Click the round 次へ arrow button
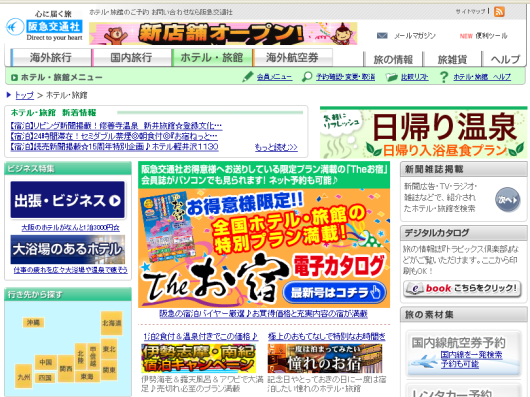The width and height of the screenshot is (530, 397). tap(507, 200)
